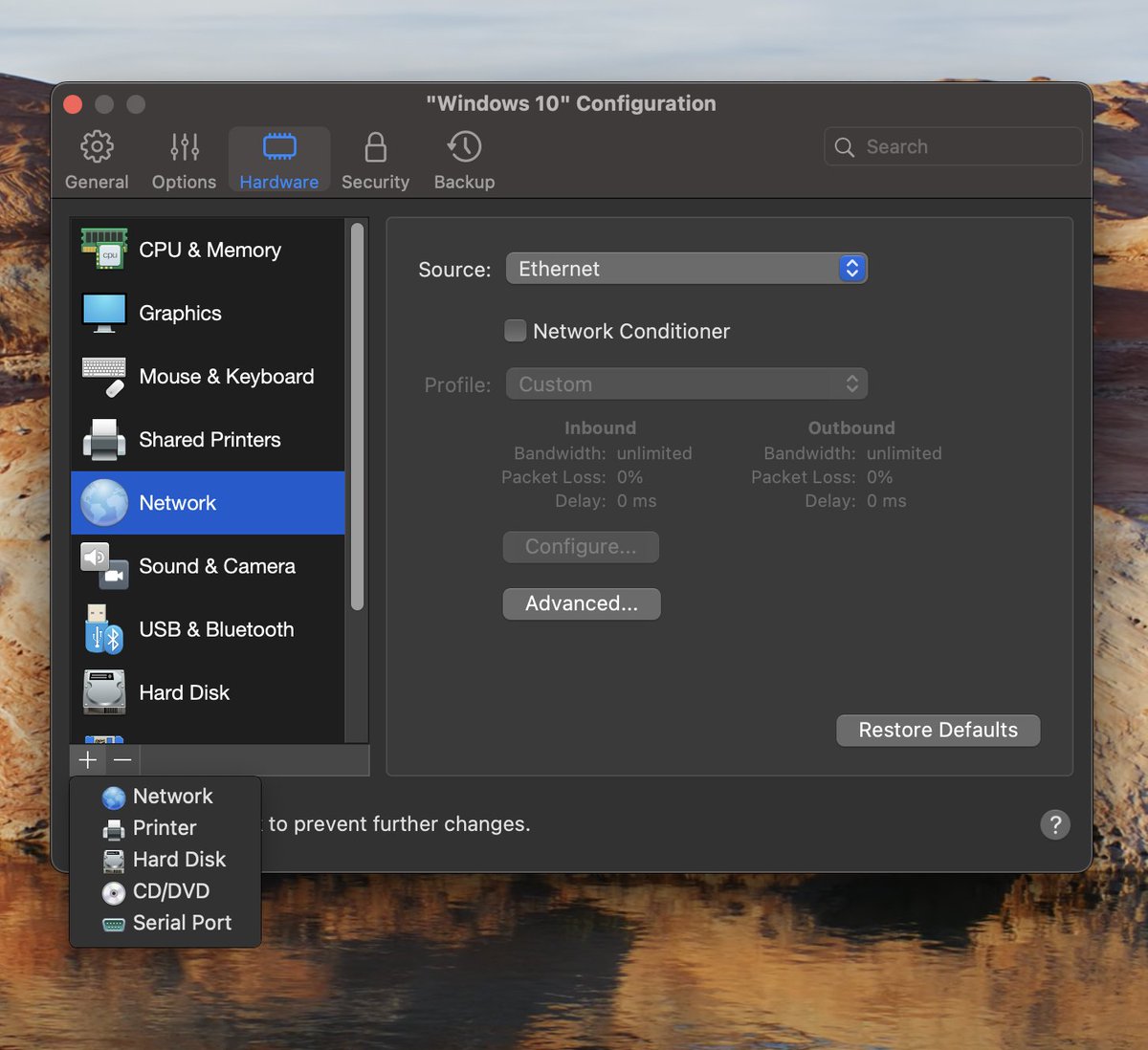The image size is (1148, 1050).
Task: Click the CD/DVD disc icon in popup menu
Action: (114, 892)
